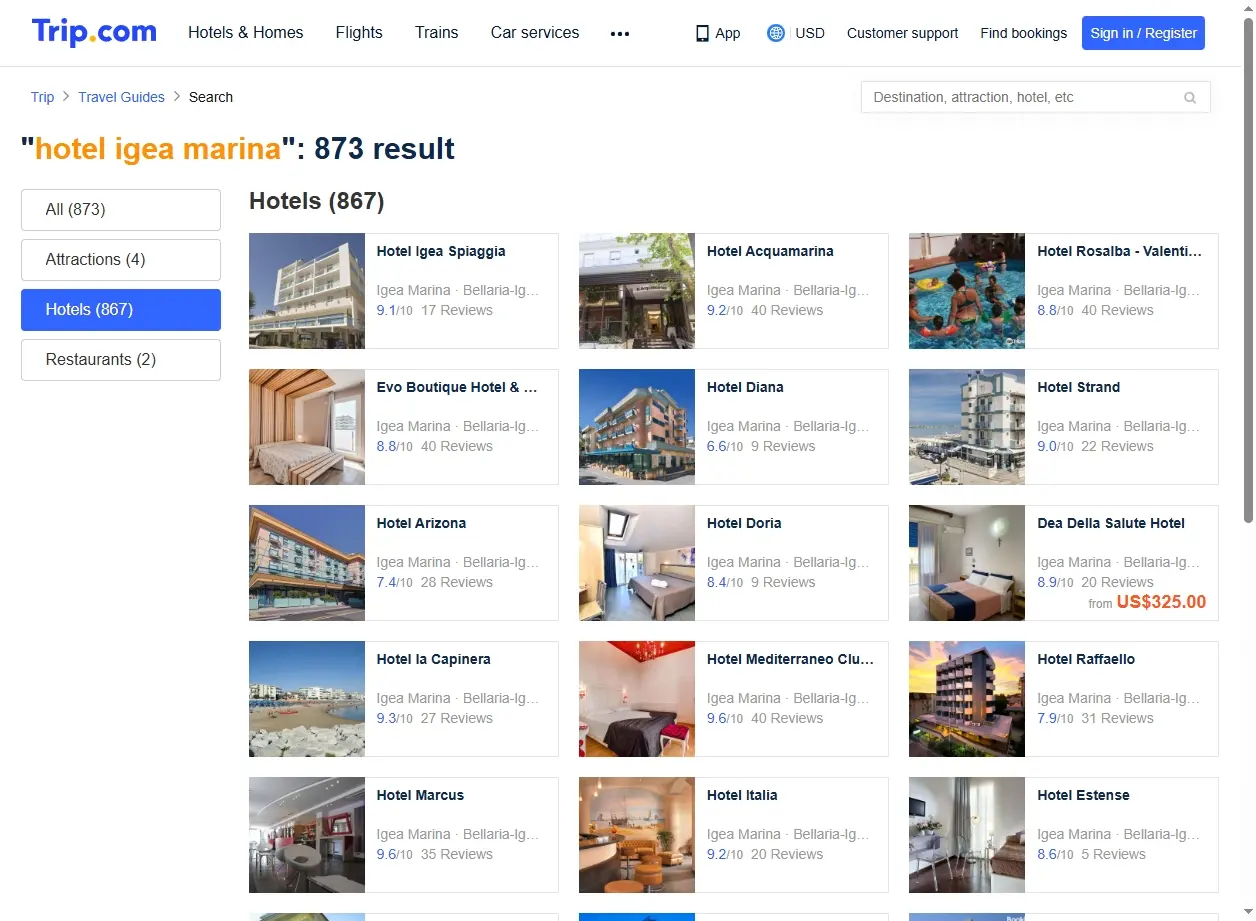Click Sign in / Register button
Viewport: 1256px width, 921px height.
(x=1143, y=33)
